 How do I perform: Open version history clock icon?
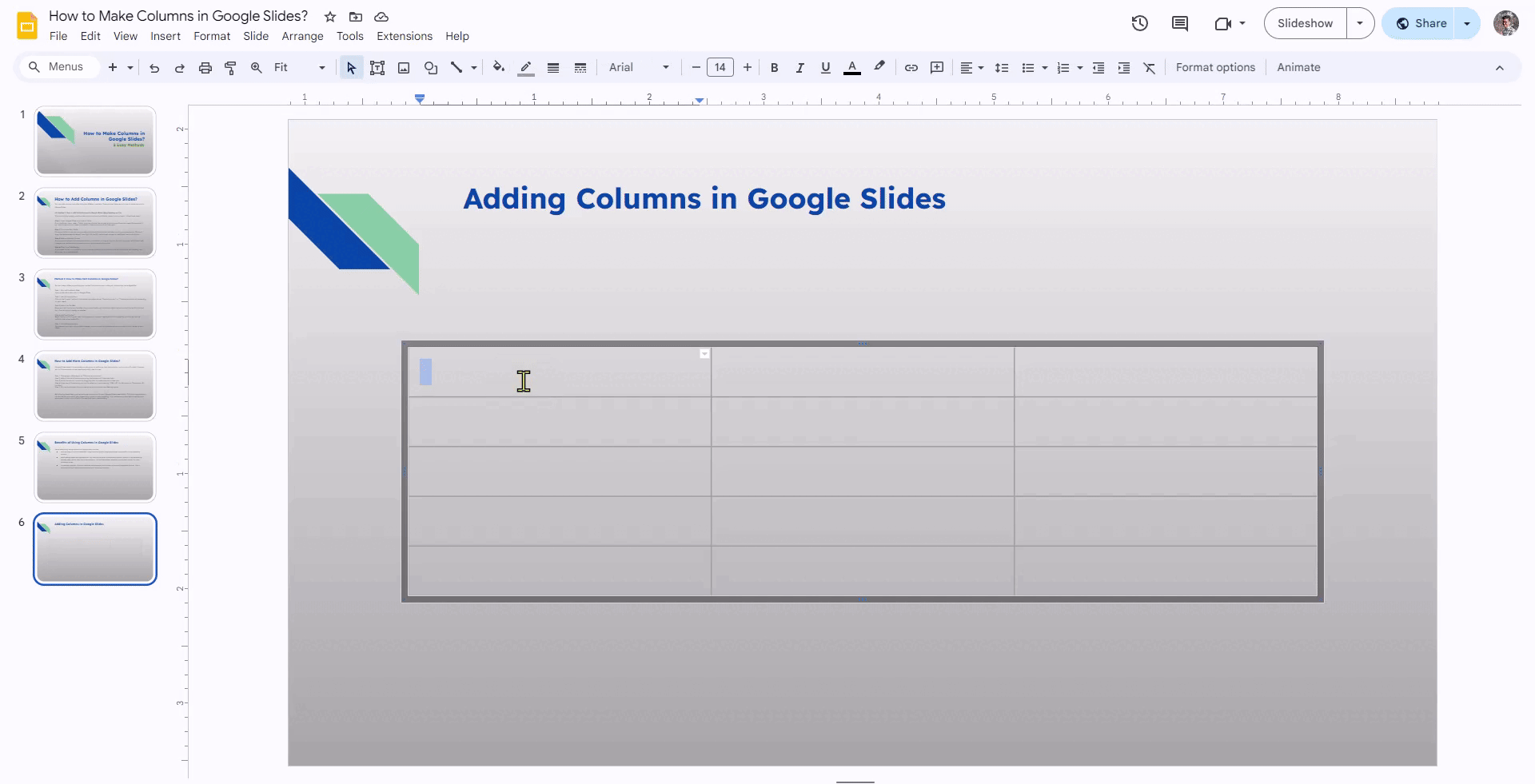[1140, 23]
